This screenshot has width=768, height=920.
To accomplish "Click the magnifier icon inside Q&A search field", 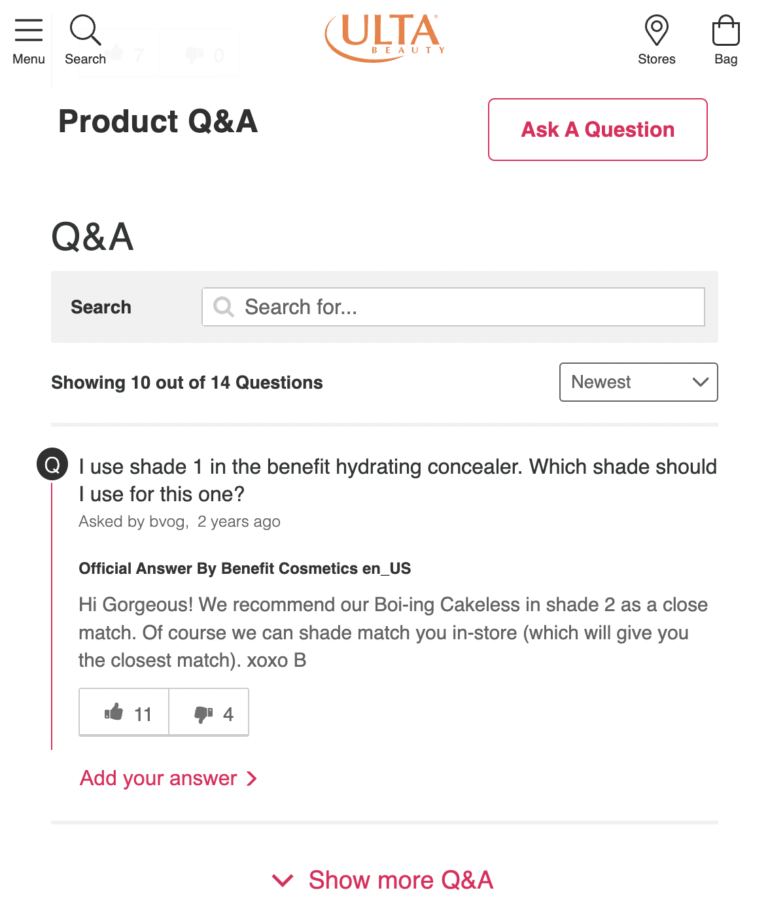I will 224,307.
